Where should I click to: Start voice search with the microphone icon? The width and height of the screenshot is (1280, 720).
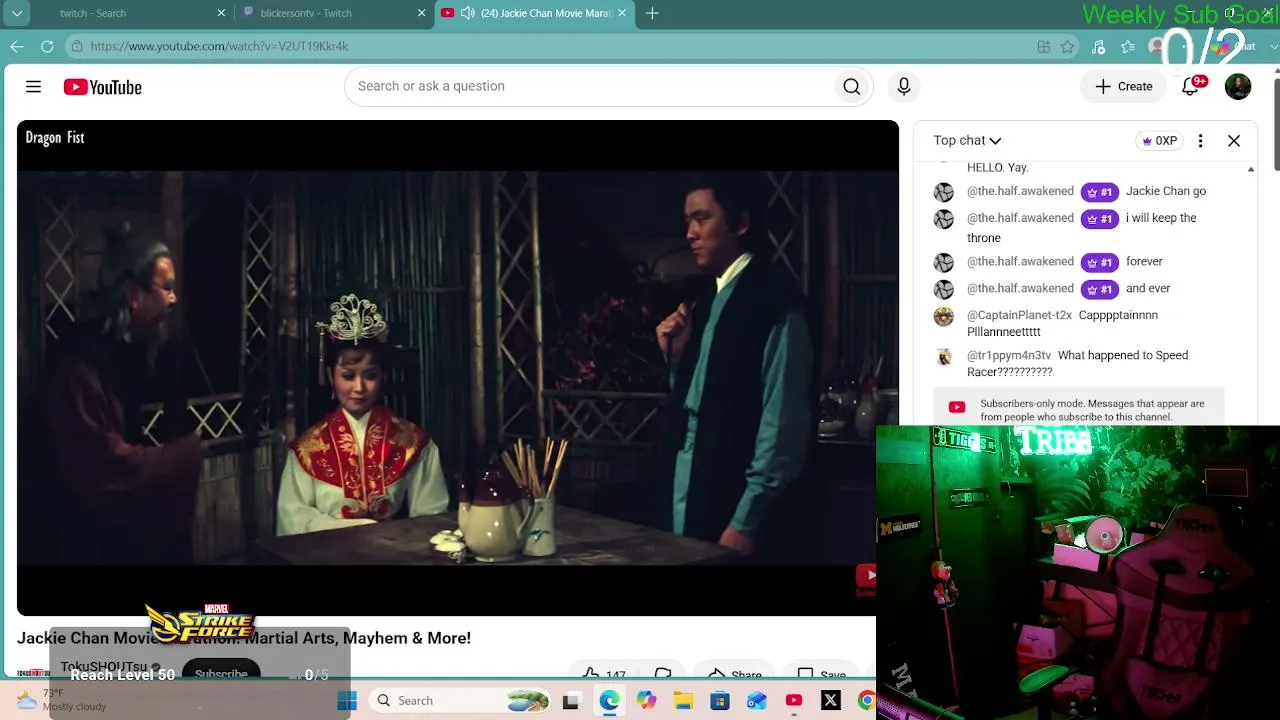904,87
